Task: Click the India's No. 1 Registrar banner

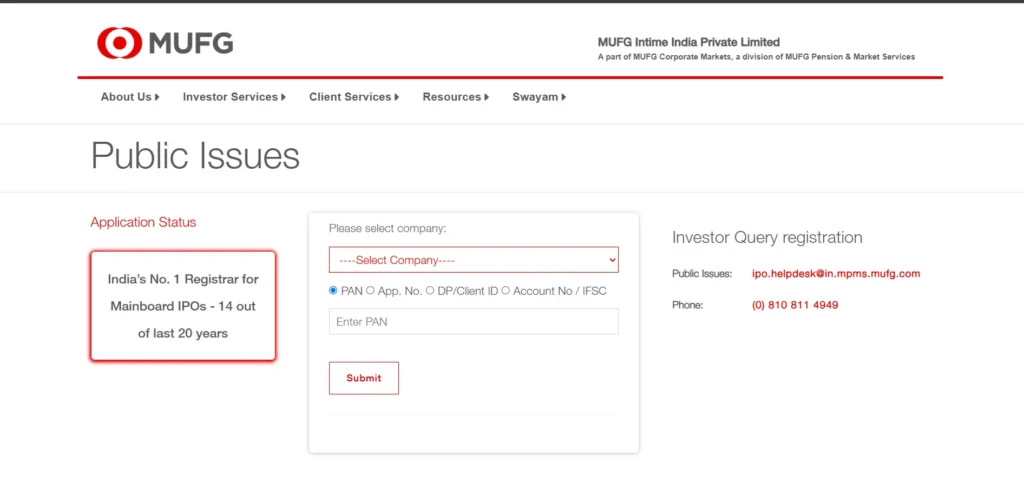Action: coord(183,306)
